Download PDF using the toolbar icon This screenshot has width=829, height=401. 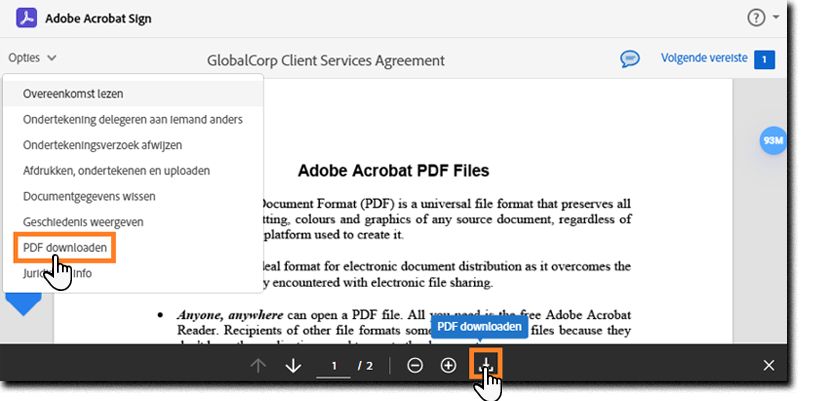pyautogui.click(x=485, y=364)
